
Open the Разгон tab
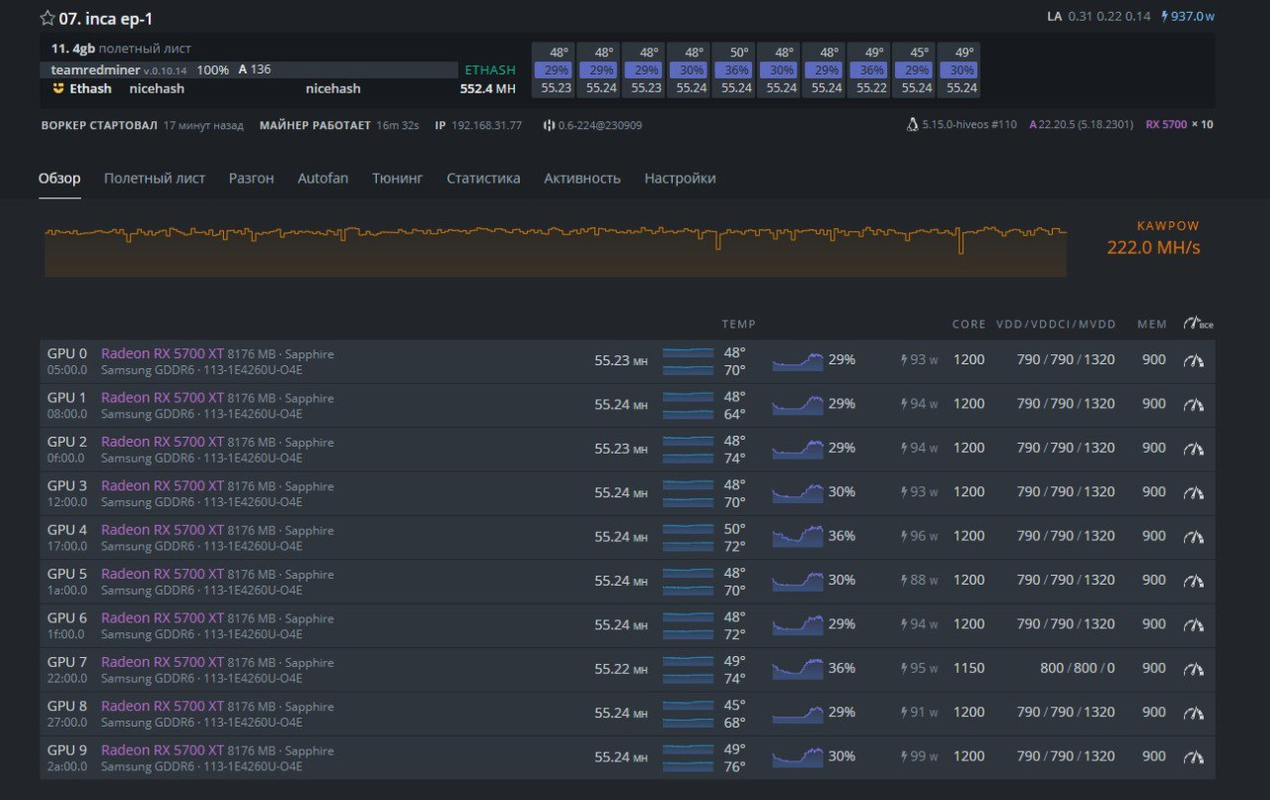tap(251, 178)
